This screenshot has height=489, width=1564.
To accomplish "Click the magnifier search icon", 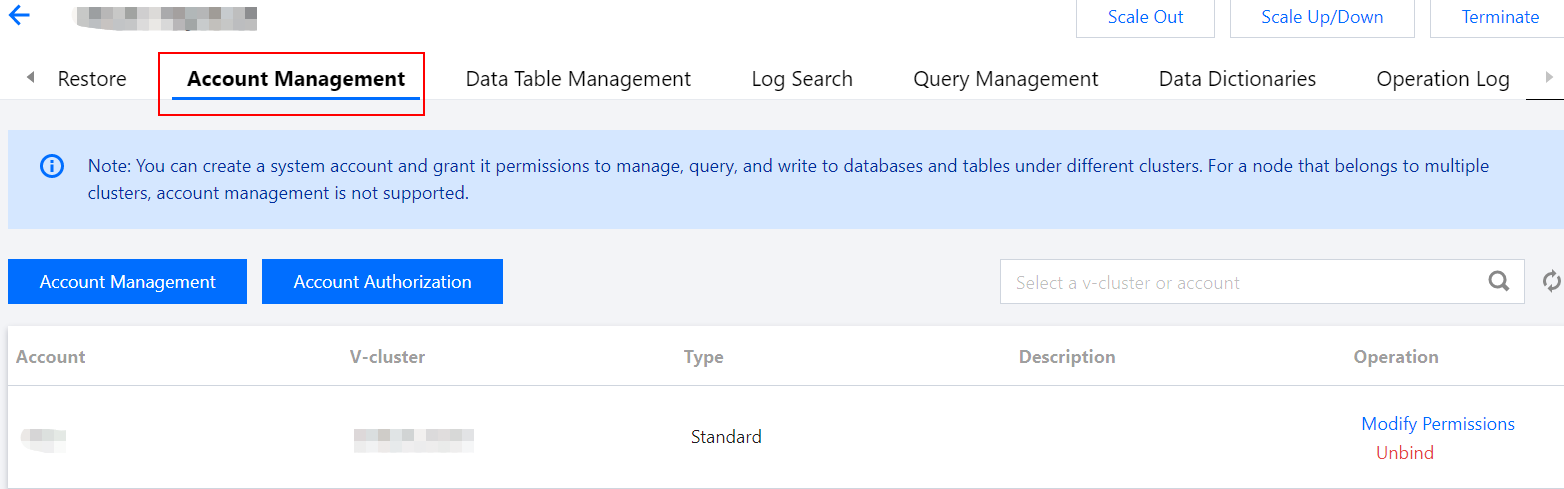I will click(x=1498, y=281).
